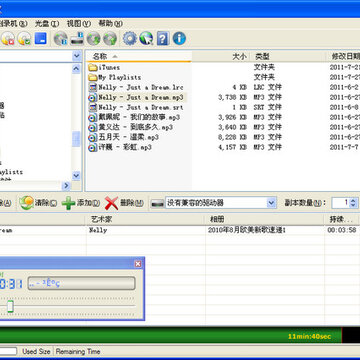Click the playback position slider handle
The height and width of the screenshot is (360, 360).
[10, 306]
